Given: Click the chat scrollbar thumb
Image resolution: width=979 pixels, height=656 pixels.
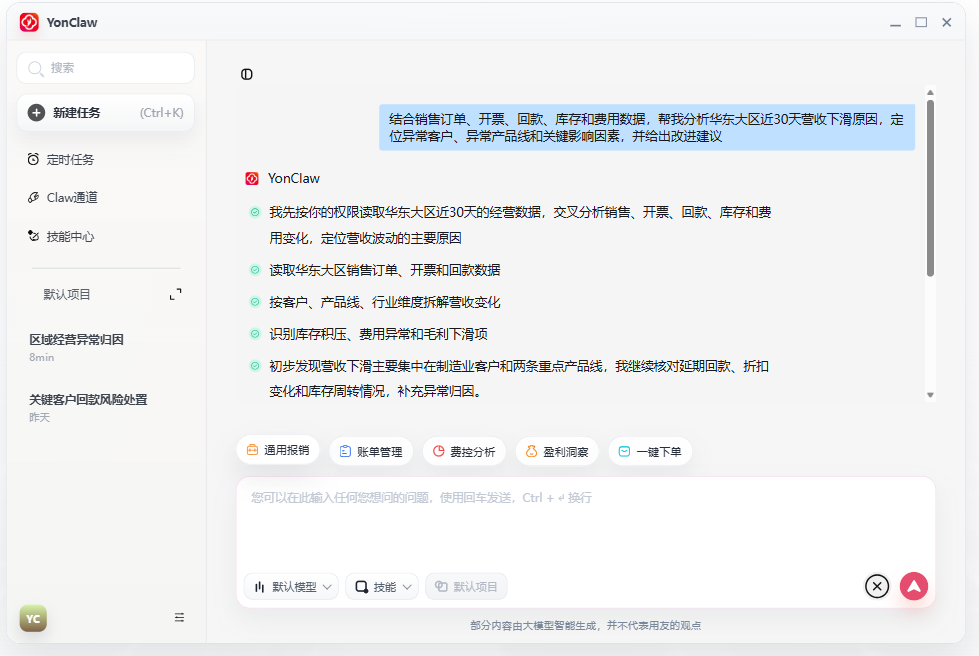Looking at the screenshot, I should click(930, 187).
